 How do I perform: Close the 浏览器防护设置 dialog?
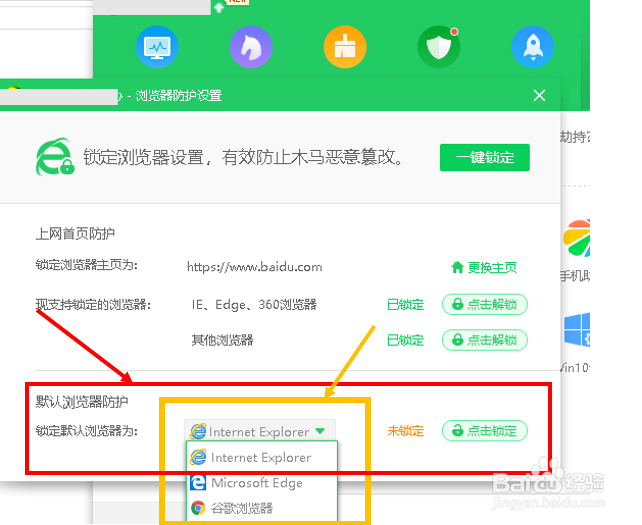coord(539,95)
